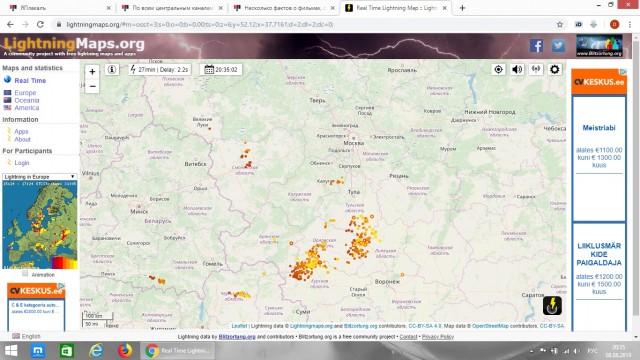Open Windows Store from taskbar
Viewport: 640px width, 360px height.
[67, 351]
